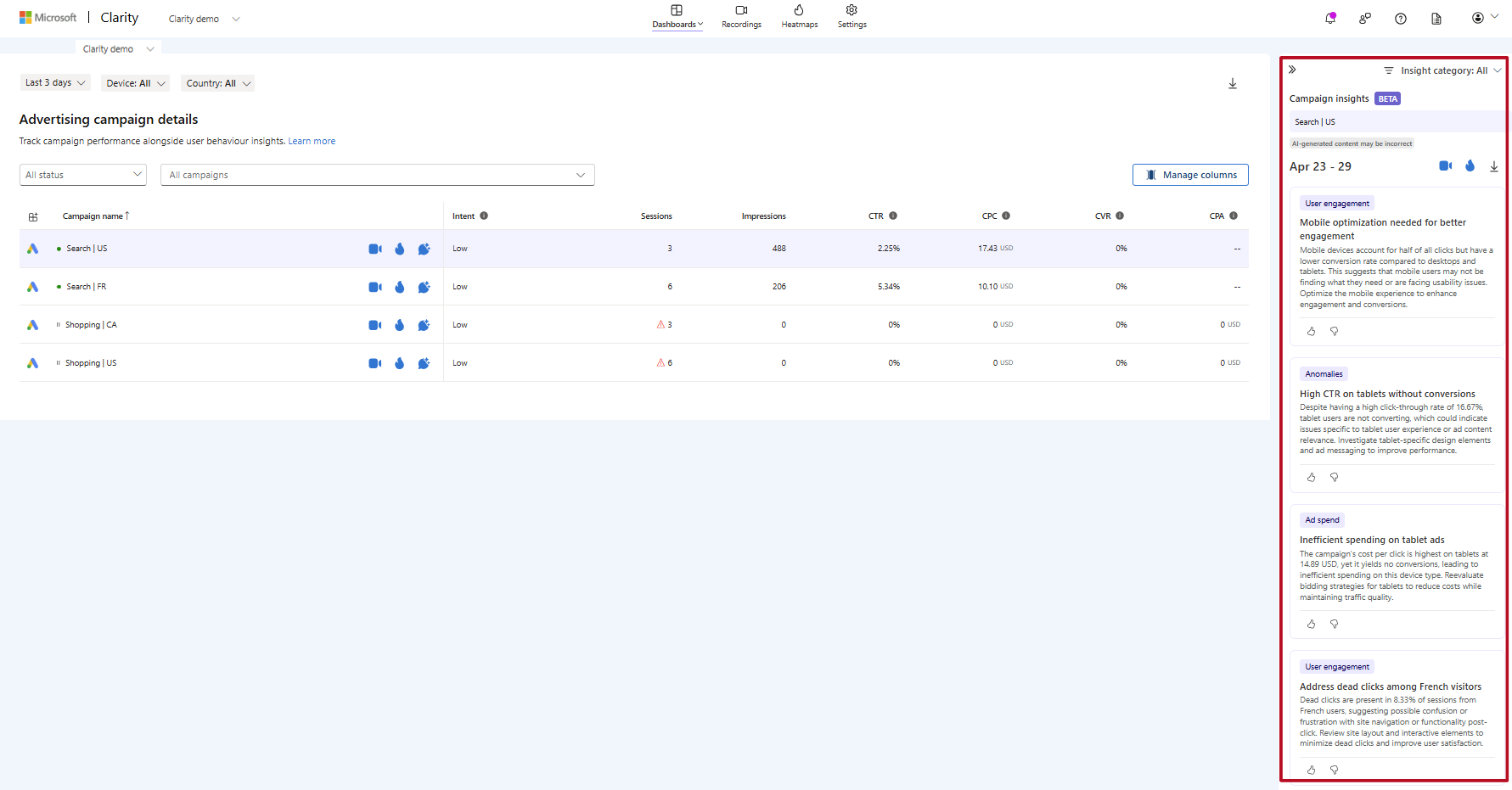
Task: Open heatmaps for Shopping | US campaign
Action: pos(399,363)
